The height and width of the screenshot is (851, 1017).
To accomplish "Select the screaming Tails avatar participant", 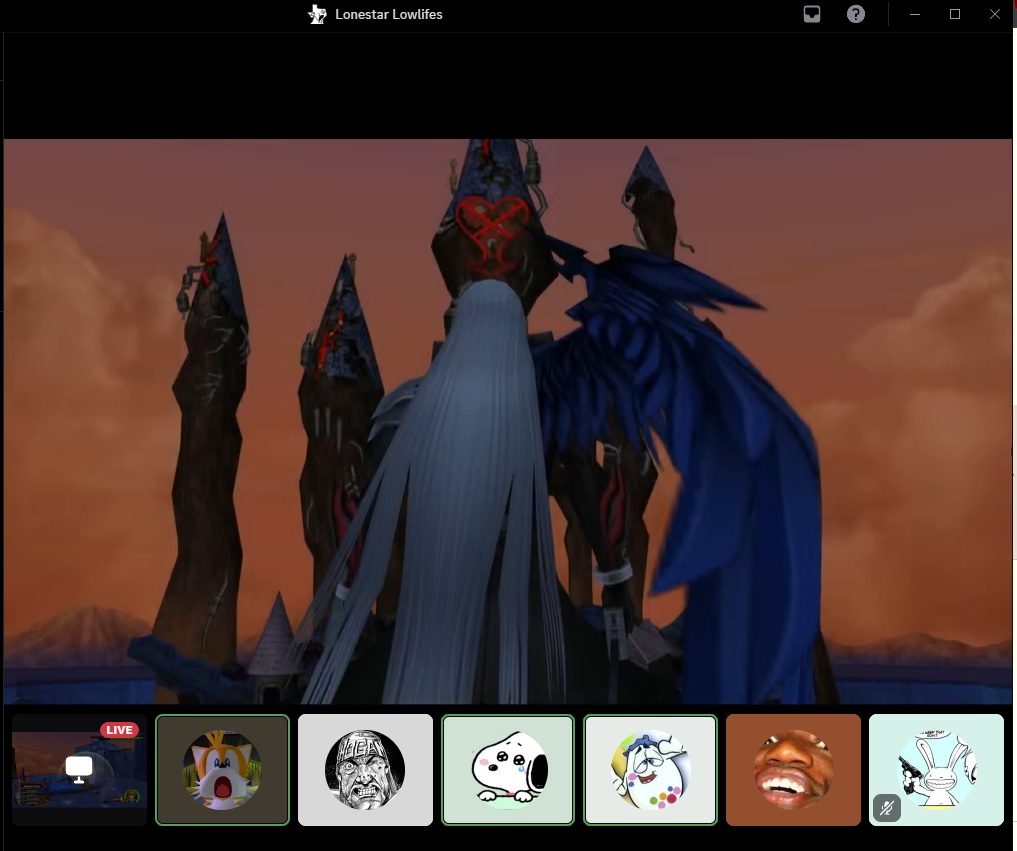I will (222, 770).
